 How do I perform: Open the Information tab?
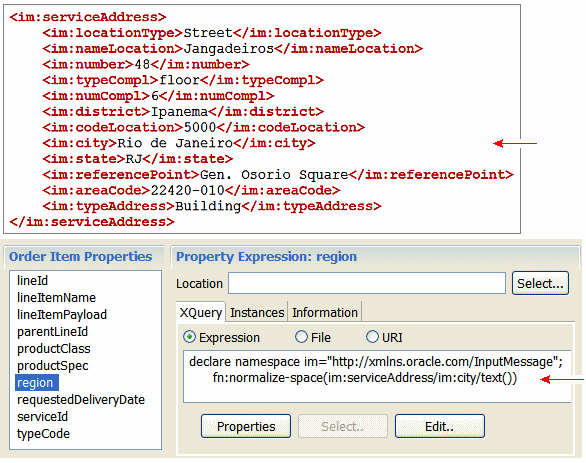[x=325, y=312]
